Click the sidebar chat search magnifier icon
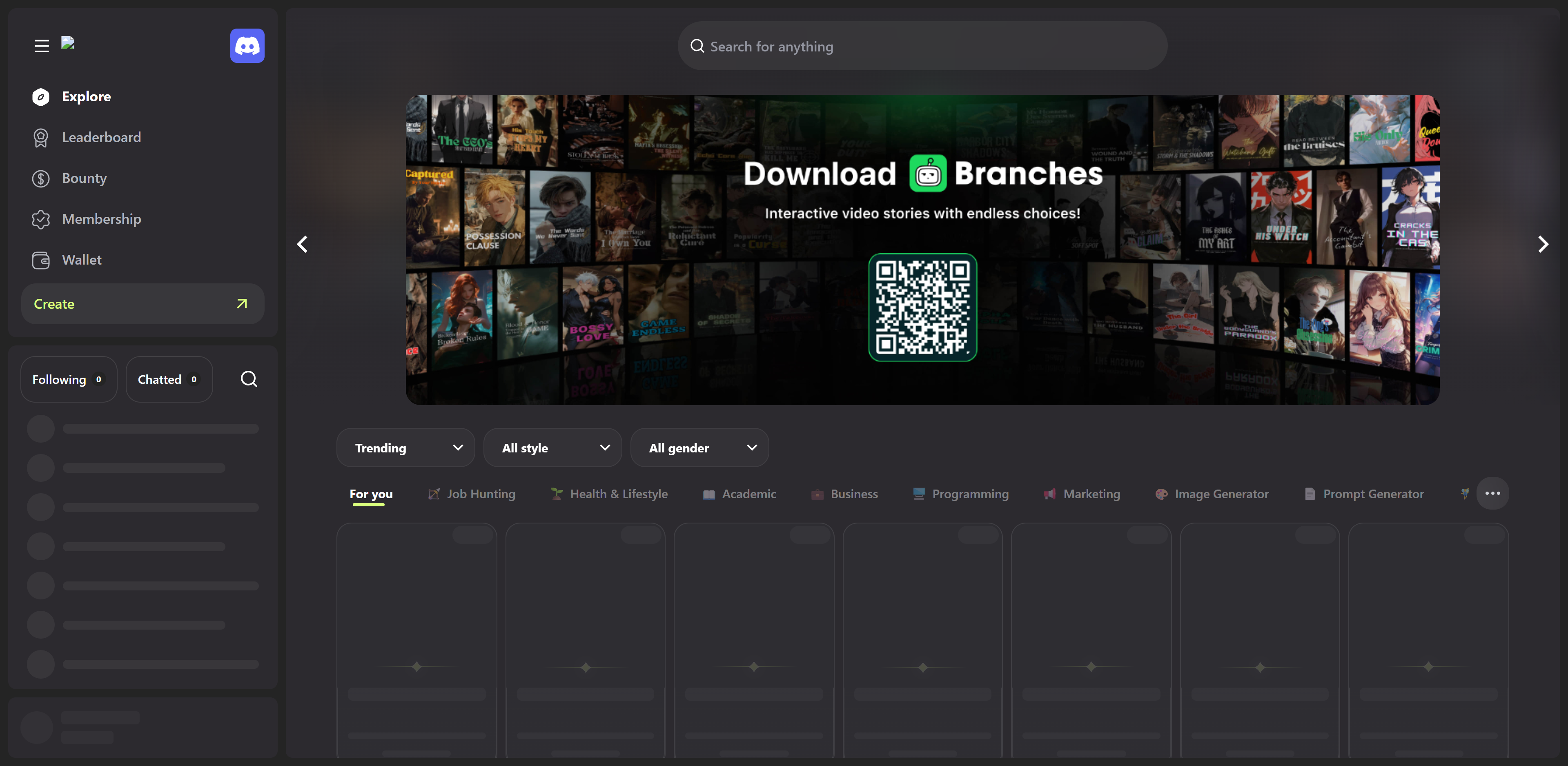The width and height of the screenshot is (1568, 766). (248, 379)
